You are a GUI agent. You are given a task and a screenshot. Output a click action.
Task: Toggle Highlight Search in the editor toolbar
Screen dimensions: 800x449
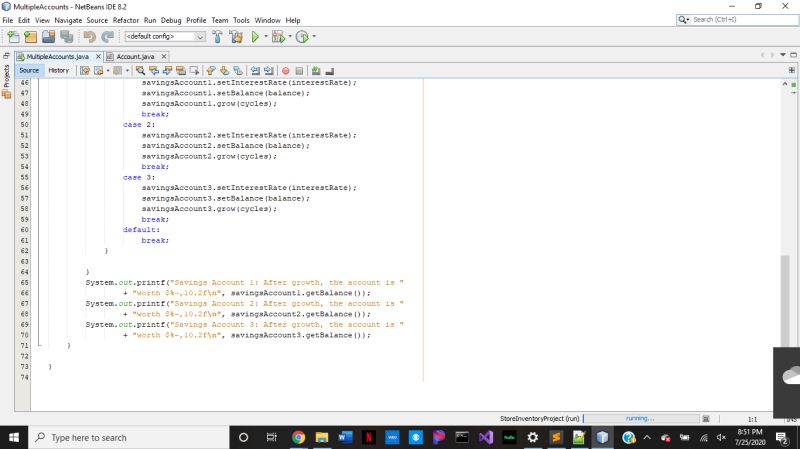coord(181,71)
